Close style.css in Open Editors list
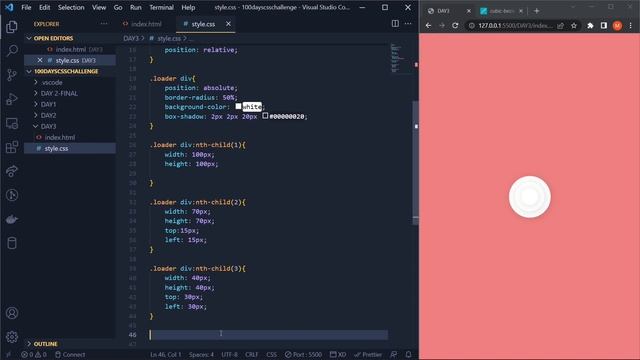This screenshot has width=640, height=360. pyautogui.click(x=40, y=60)
